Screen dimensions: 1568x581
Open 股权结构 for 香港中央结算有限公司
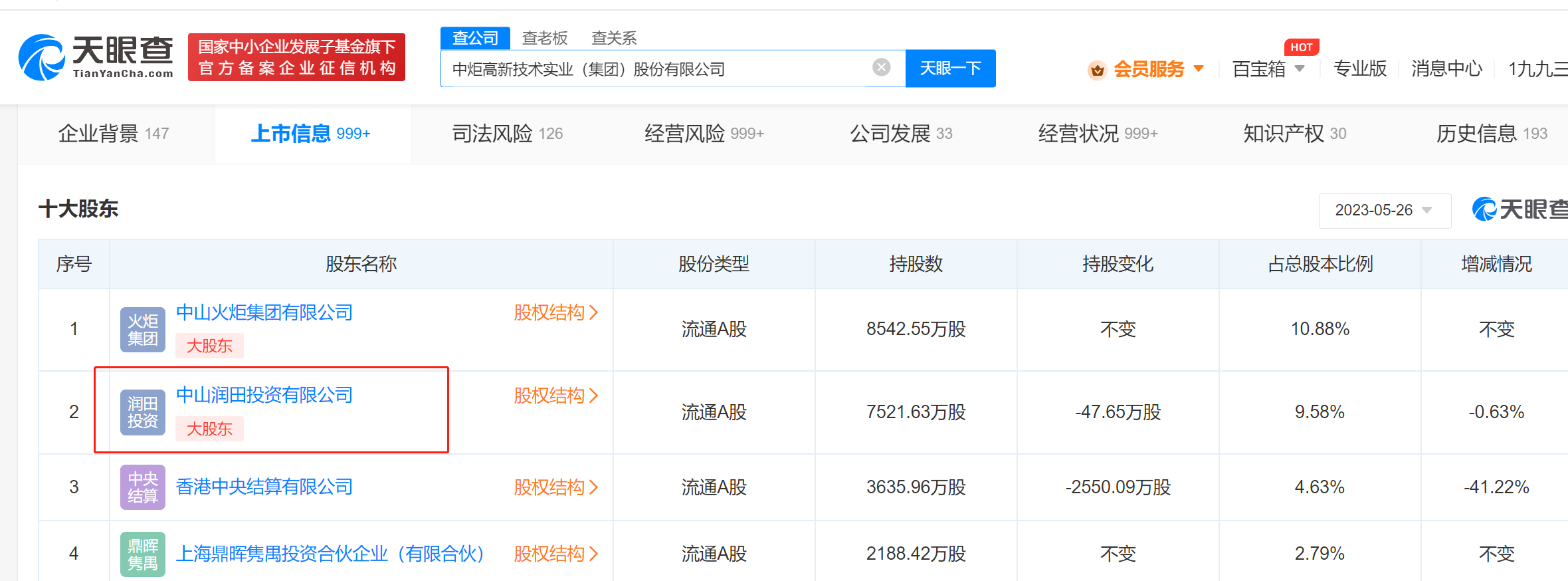[556, 488]
